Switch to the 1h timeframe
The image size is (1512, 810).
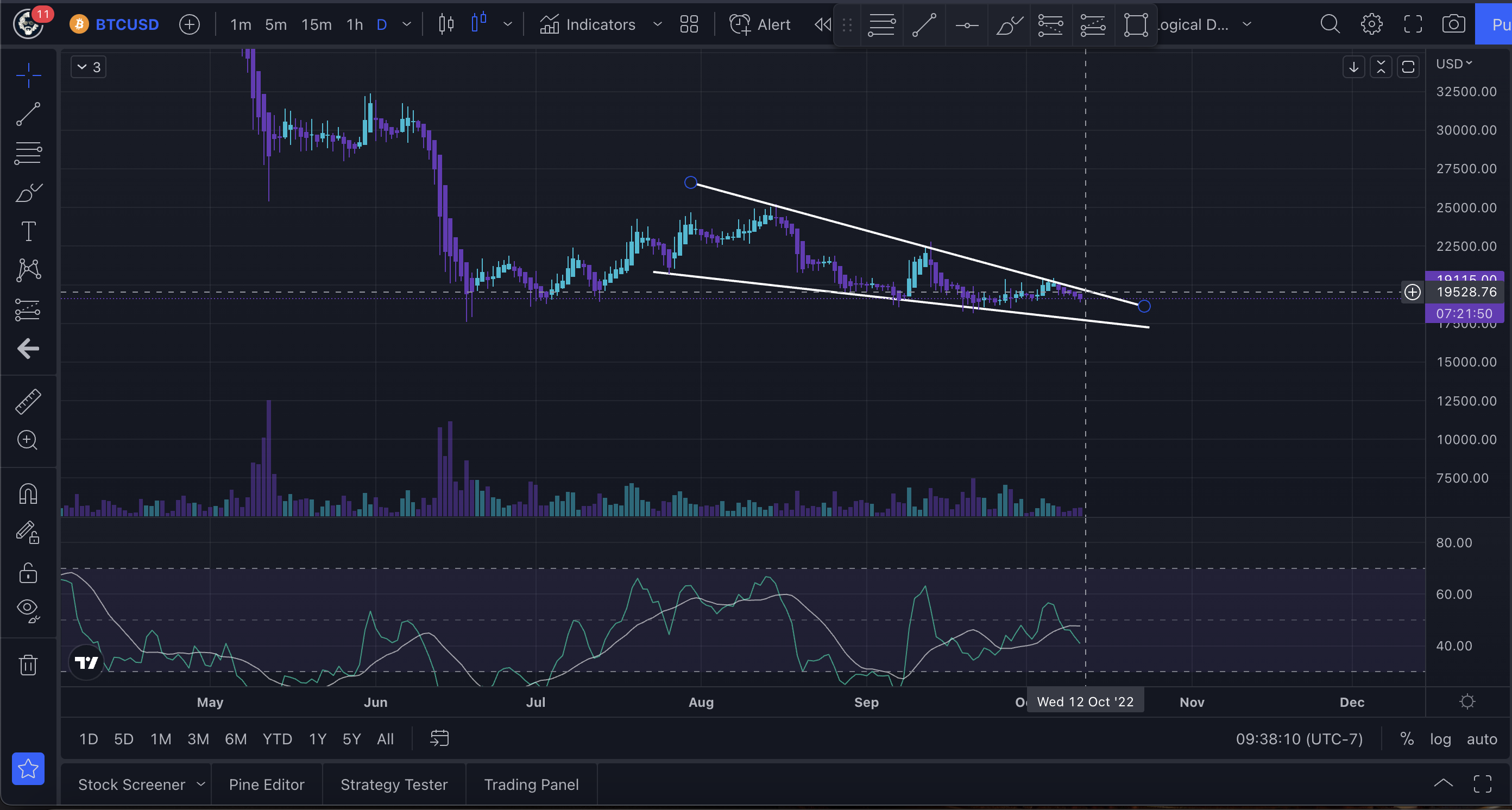[x=355, y=24]
